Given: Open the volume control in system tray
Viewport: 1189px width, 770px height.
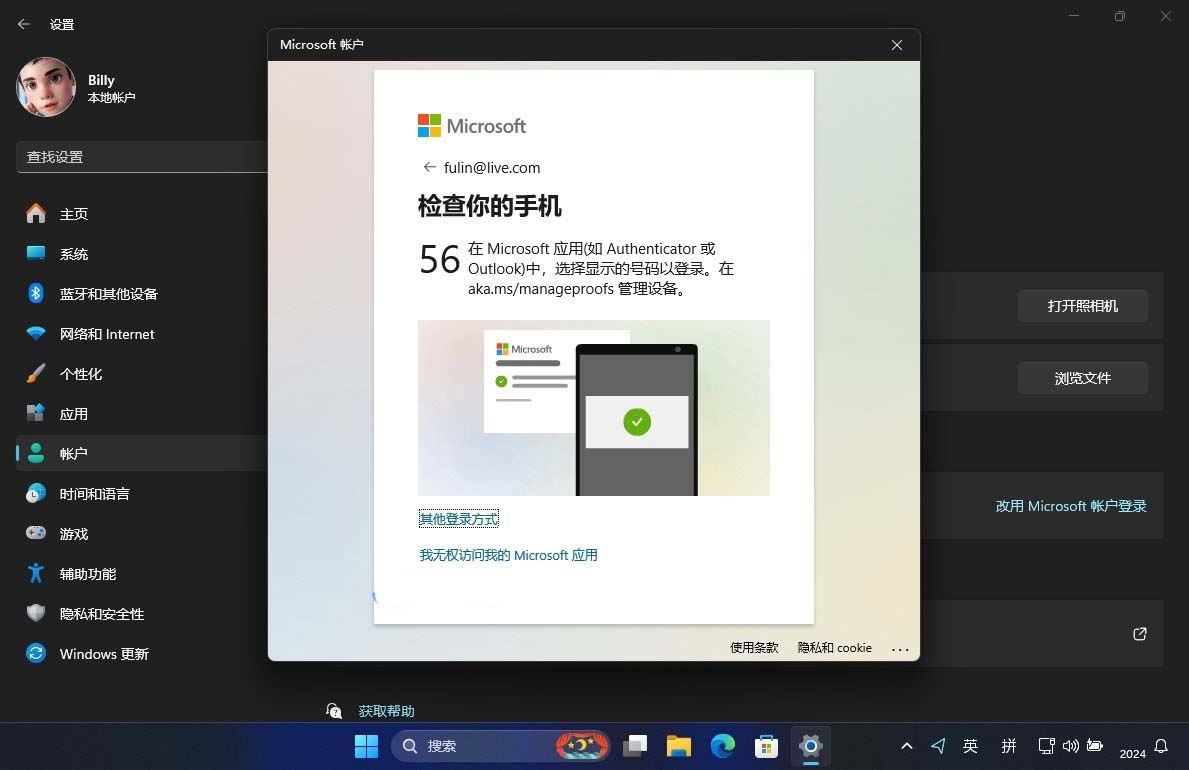Looking at the screenshot, I should [x=1070, y=746].
